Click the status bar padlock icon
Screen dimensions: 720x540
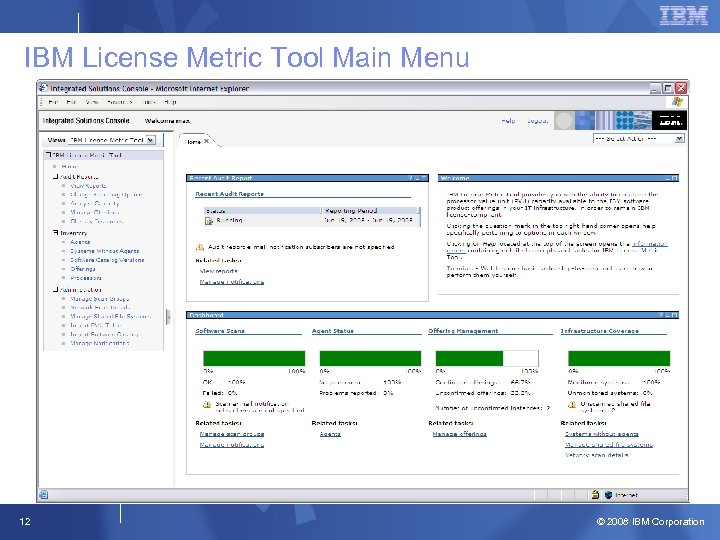(x=595, y=495)
